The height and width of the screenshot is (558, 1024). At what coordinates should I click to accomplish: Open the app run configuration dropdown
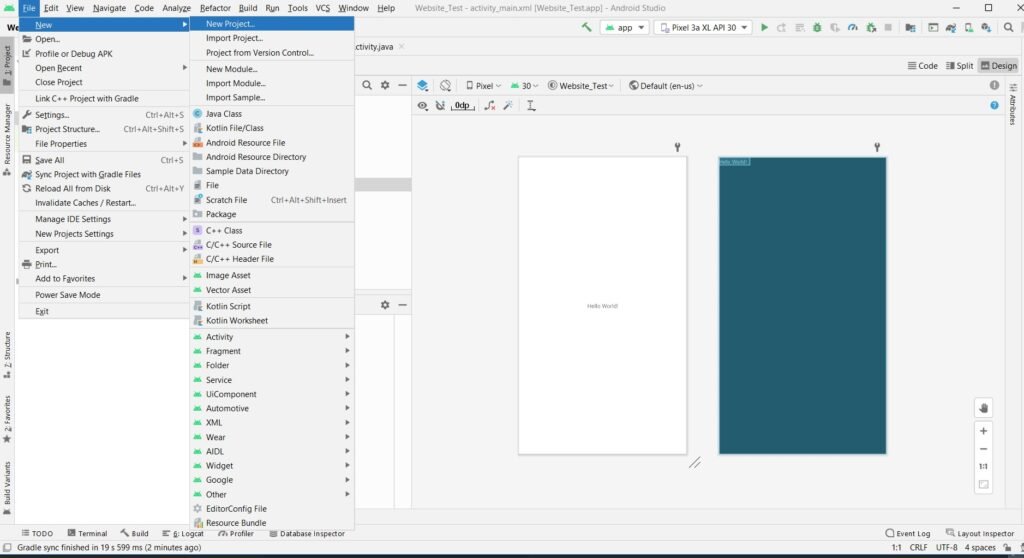click(x=625, y=27)
